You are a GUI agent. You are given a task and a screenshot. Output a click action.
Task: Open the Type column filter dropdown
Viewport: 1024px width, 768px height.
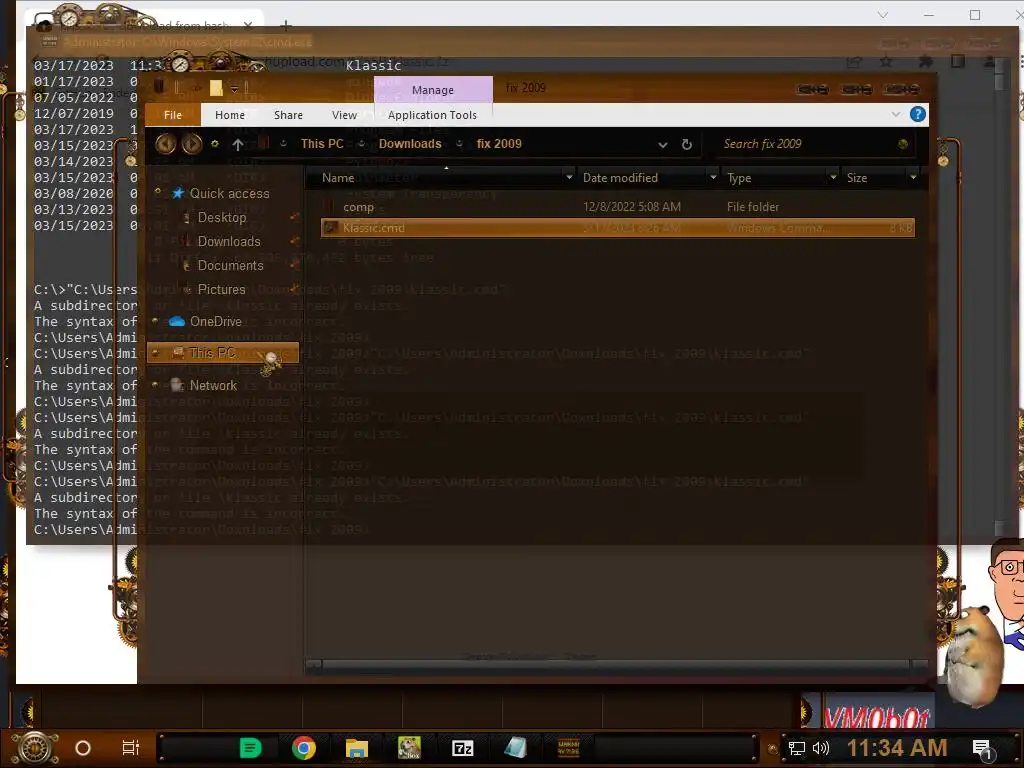tap(833, 177)
